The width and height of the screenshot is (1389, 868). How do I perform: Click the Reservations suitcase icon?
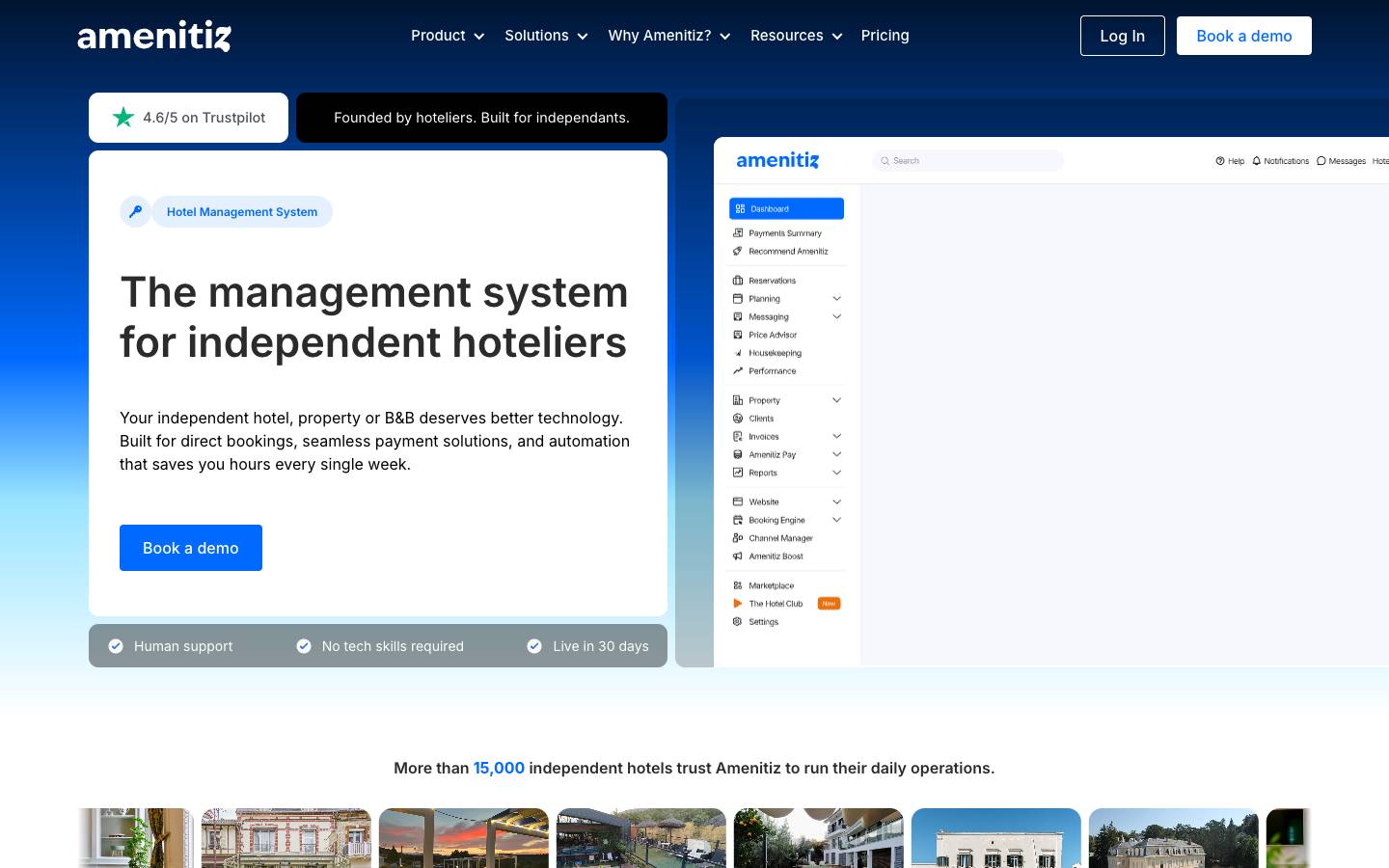pos(738,281)
